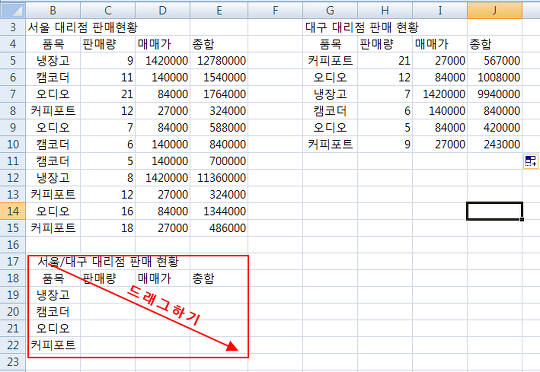
Task: Click value 11360000
Action: [221, 178]
